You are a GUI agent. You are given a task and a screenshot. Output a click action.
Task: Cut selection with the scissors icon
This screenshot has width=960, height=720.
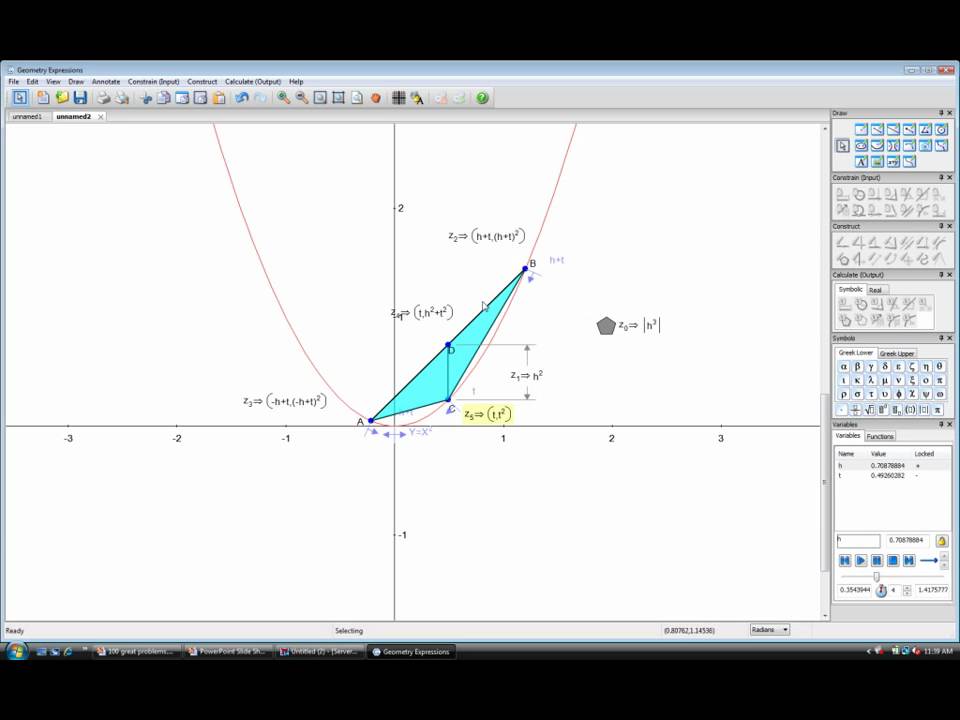(146, 98)
